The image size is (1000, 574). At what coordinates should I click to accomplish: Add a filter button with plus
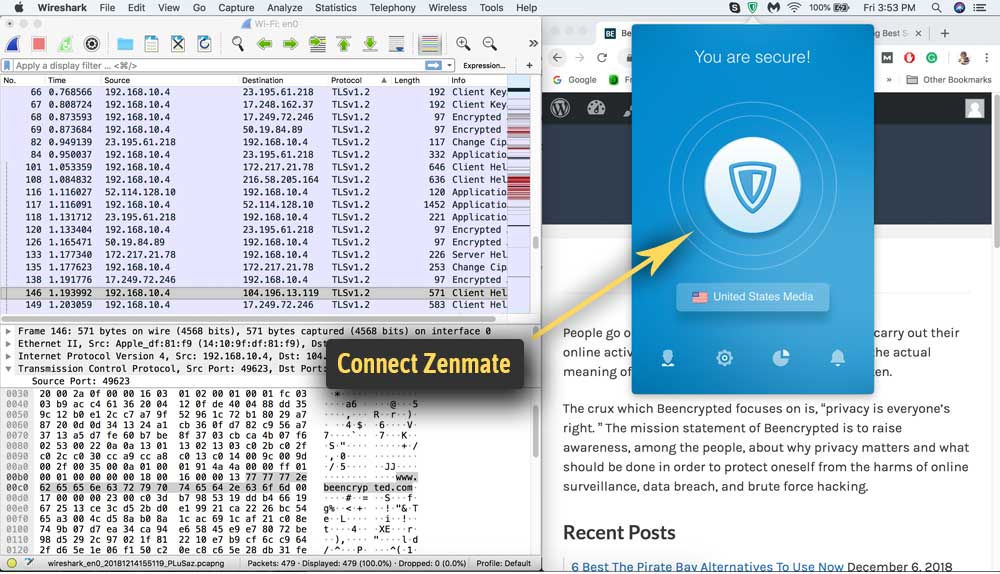(x=529, y=65)
